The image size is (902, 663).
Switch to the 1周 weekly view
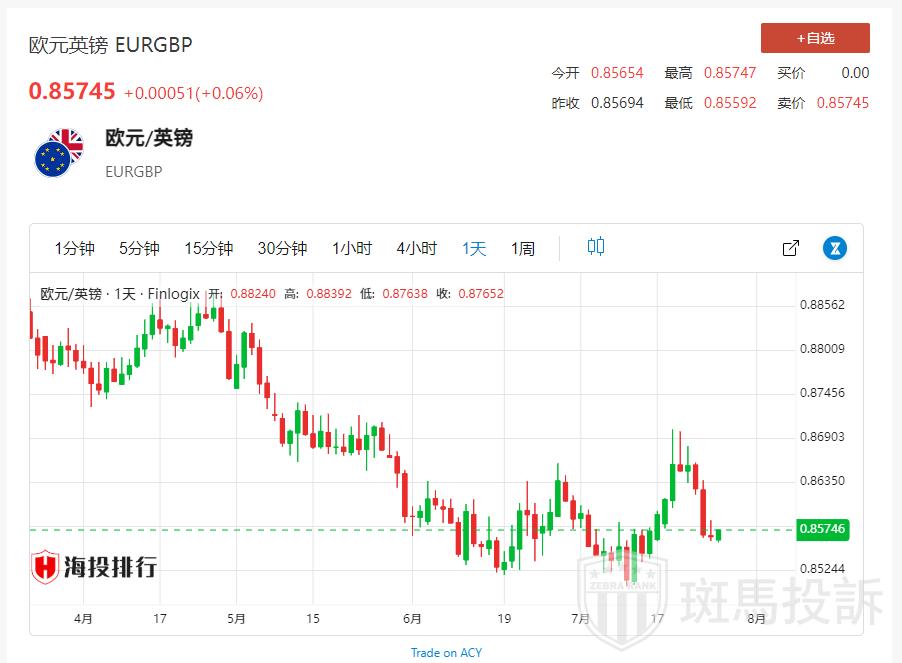523,248
